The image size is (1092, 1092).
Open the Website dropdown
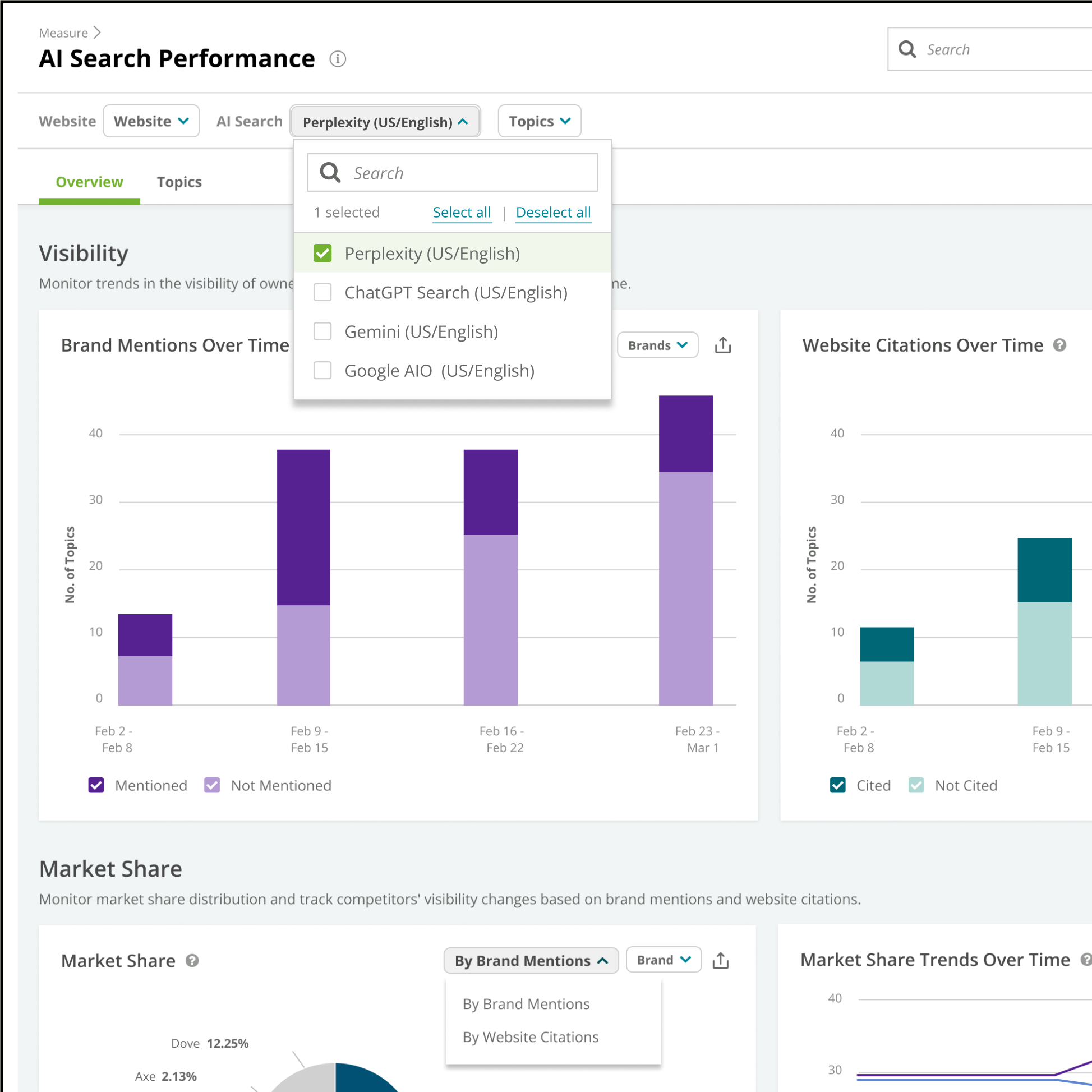pyautogui.click(x=151, y=121)
